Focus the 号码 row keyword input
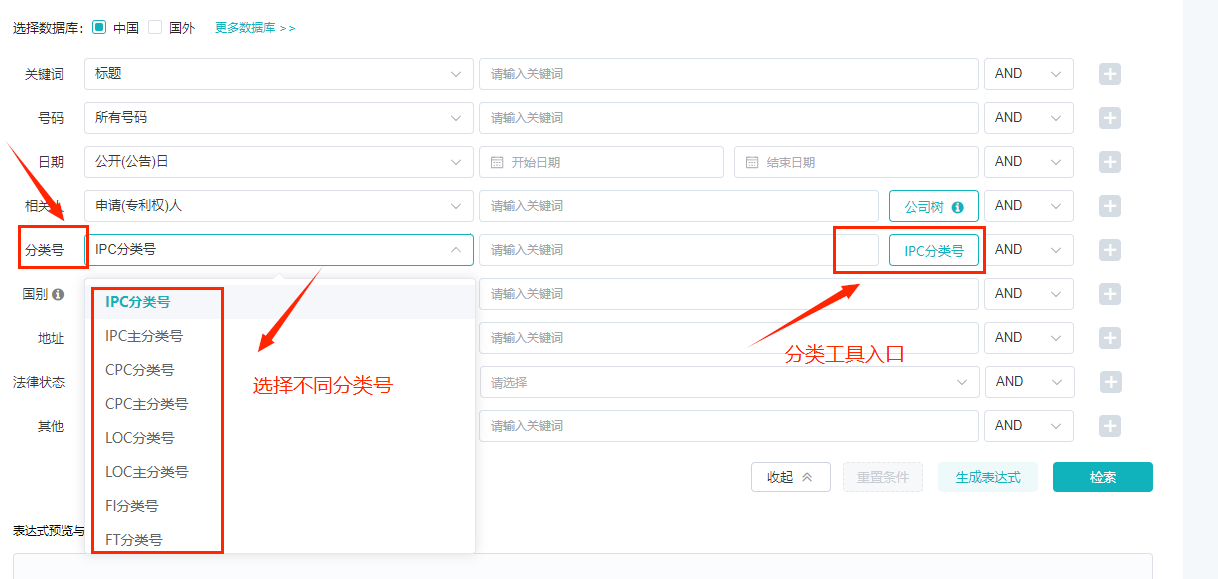 click(729, 118)
